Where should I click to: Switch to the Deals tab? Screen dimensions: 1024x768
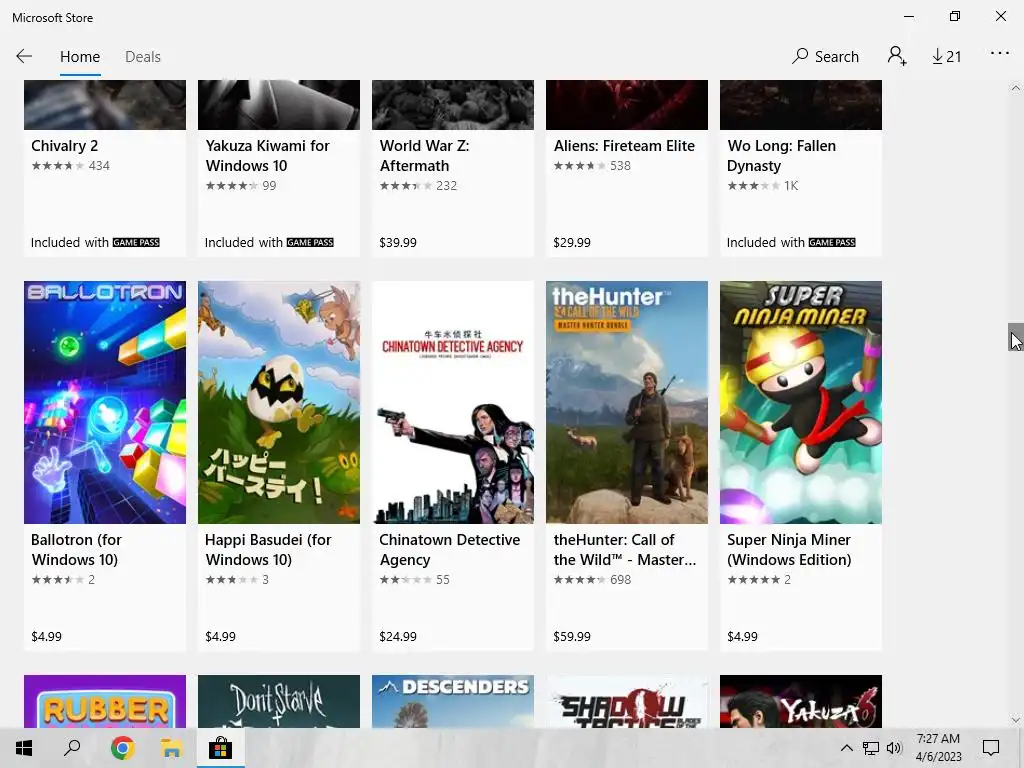click(142, 57)
